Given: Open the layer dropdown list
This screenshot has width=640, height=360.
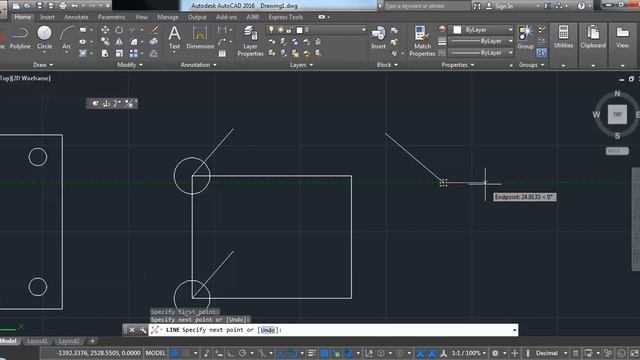Looking at the screenshot, I should click(363, 30).
